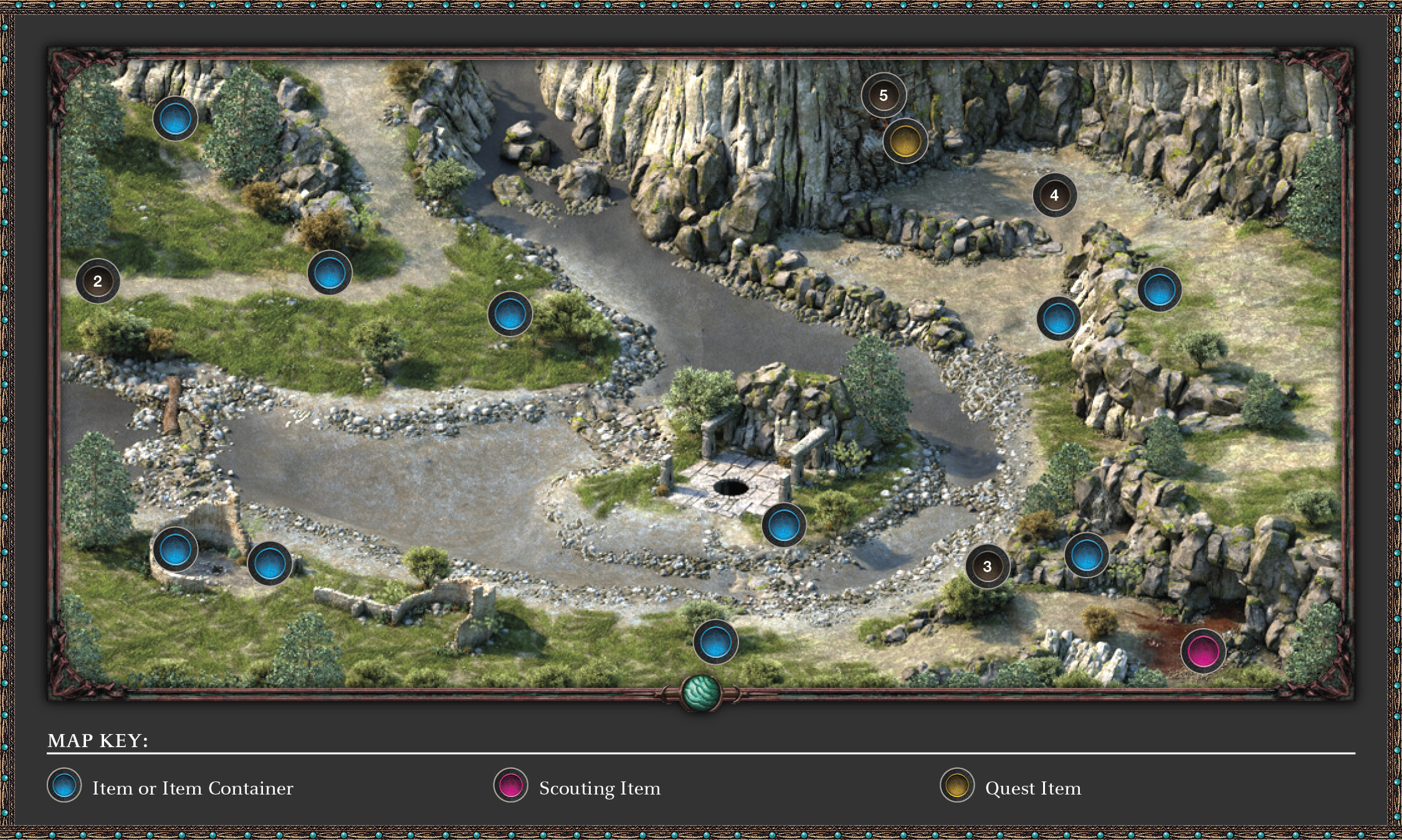Click the blue item marker just right of the round ruin

coord(270,564)
